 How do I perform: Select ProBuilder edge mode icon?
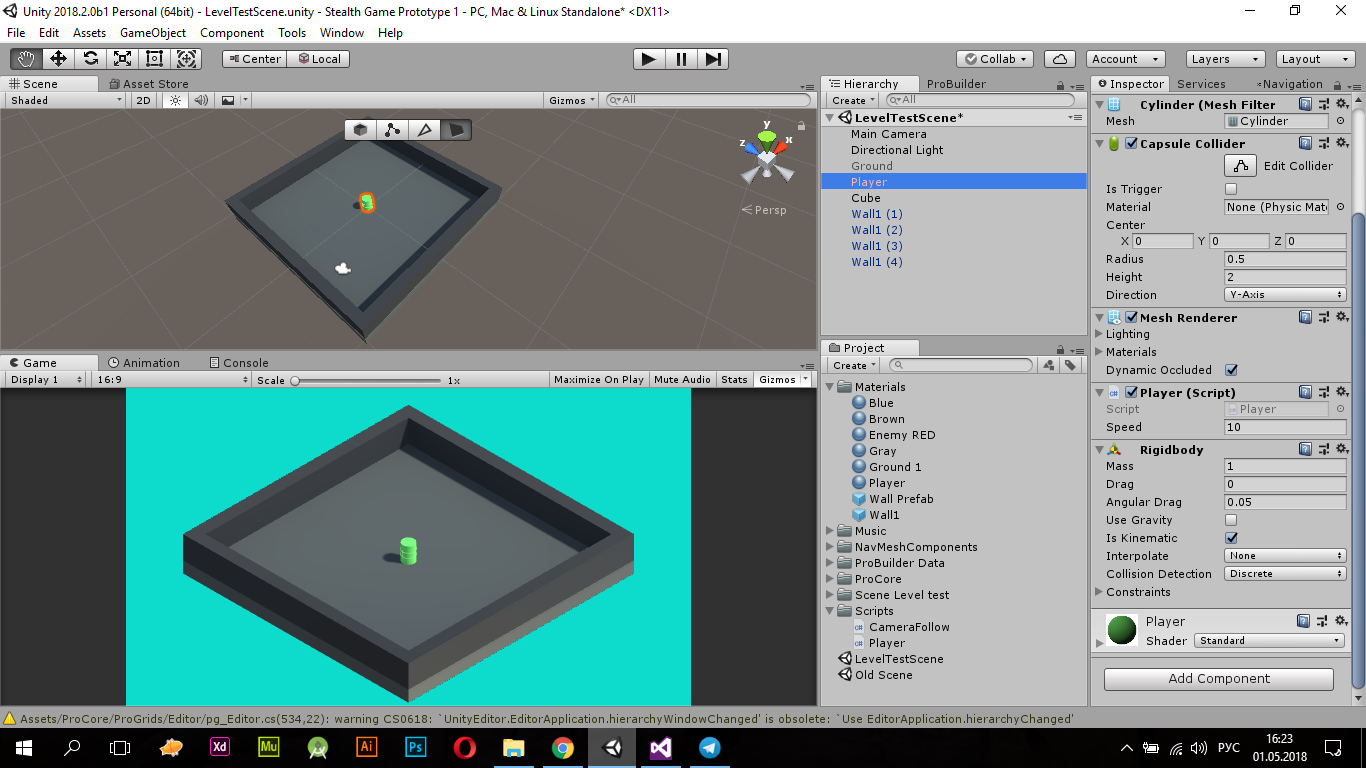[x=424, y=130]
